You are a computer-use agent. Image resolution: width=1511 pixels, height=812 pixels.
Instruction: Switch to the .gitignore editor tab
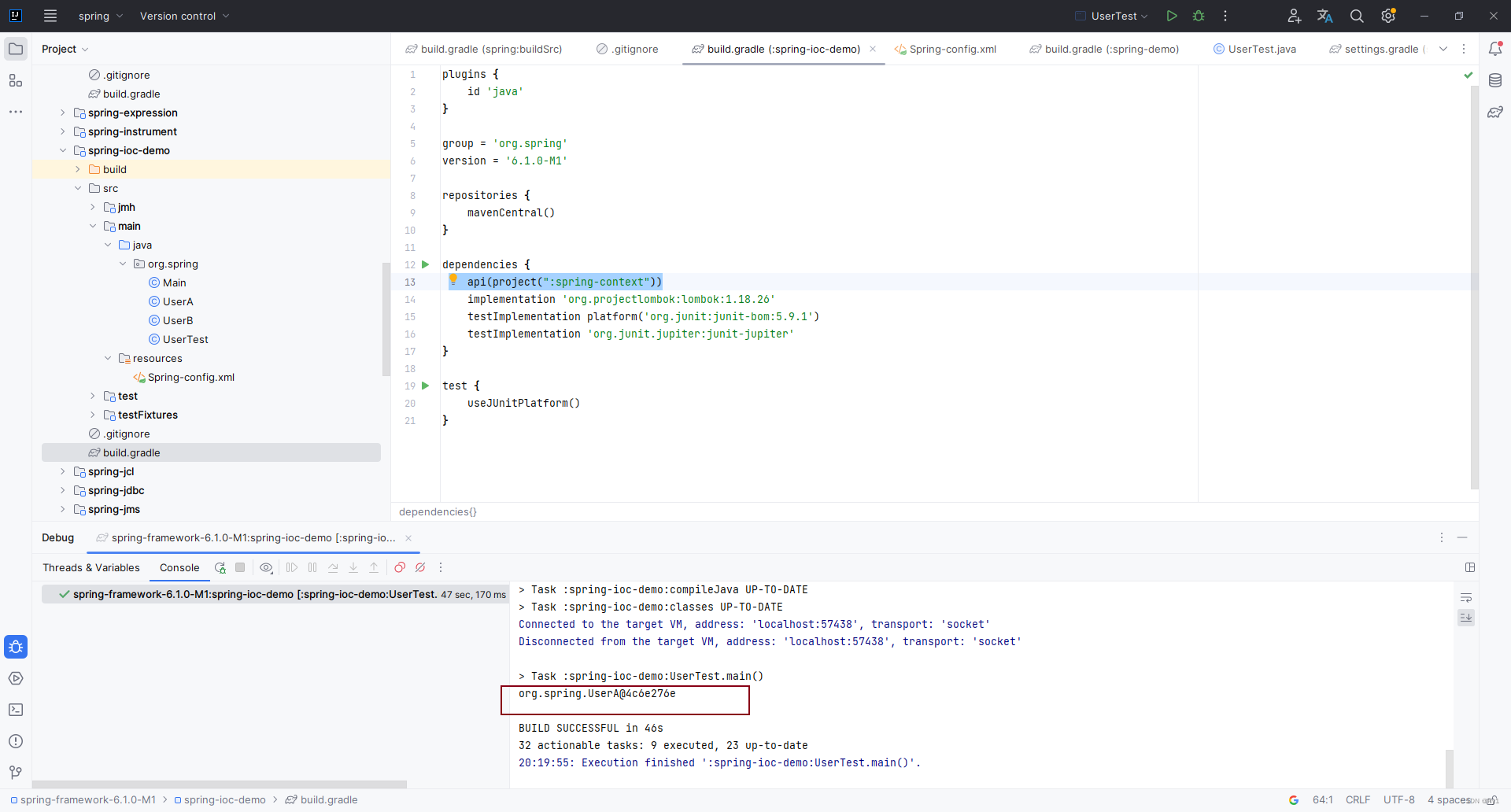(x=627, y=49)
